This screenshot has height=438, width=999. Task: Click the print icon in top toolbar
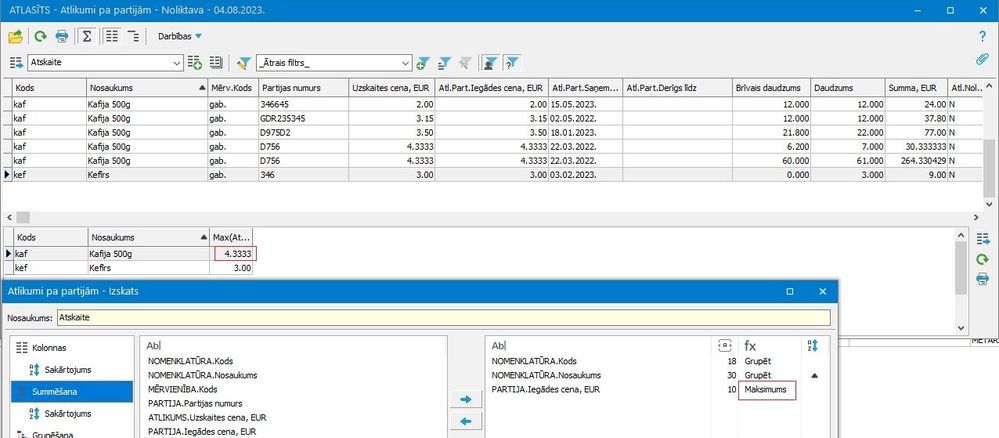(62, 36)
